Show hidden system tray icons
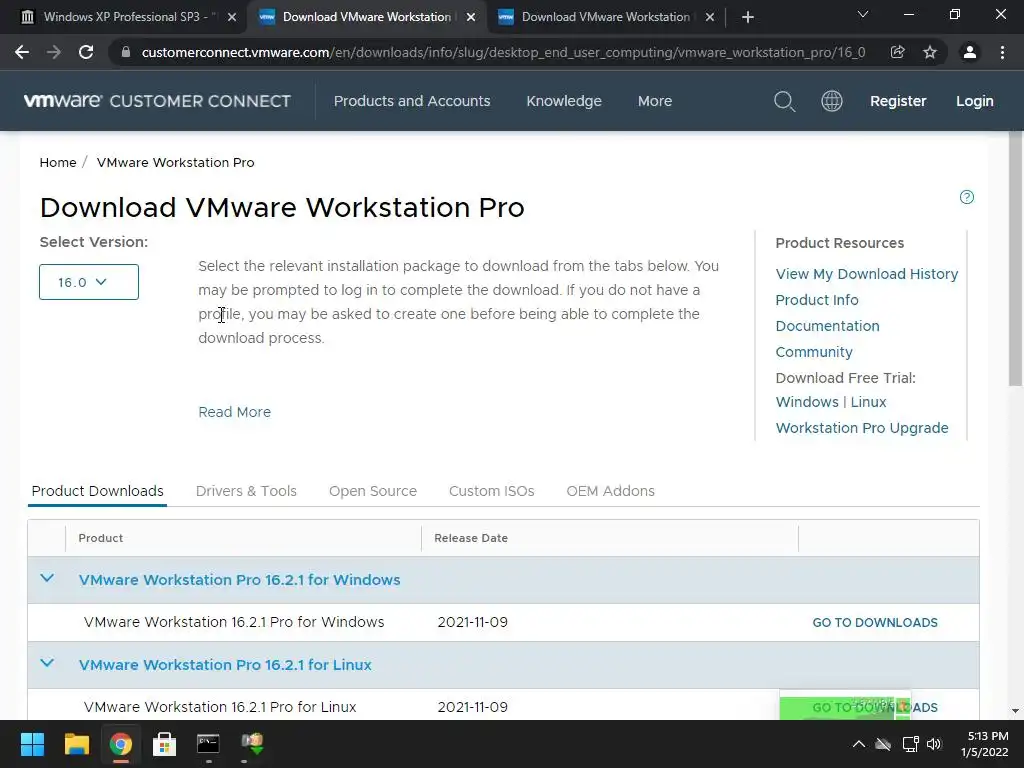The width and height of the screenshot is (1024, 768). click(859, 744)
